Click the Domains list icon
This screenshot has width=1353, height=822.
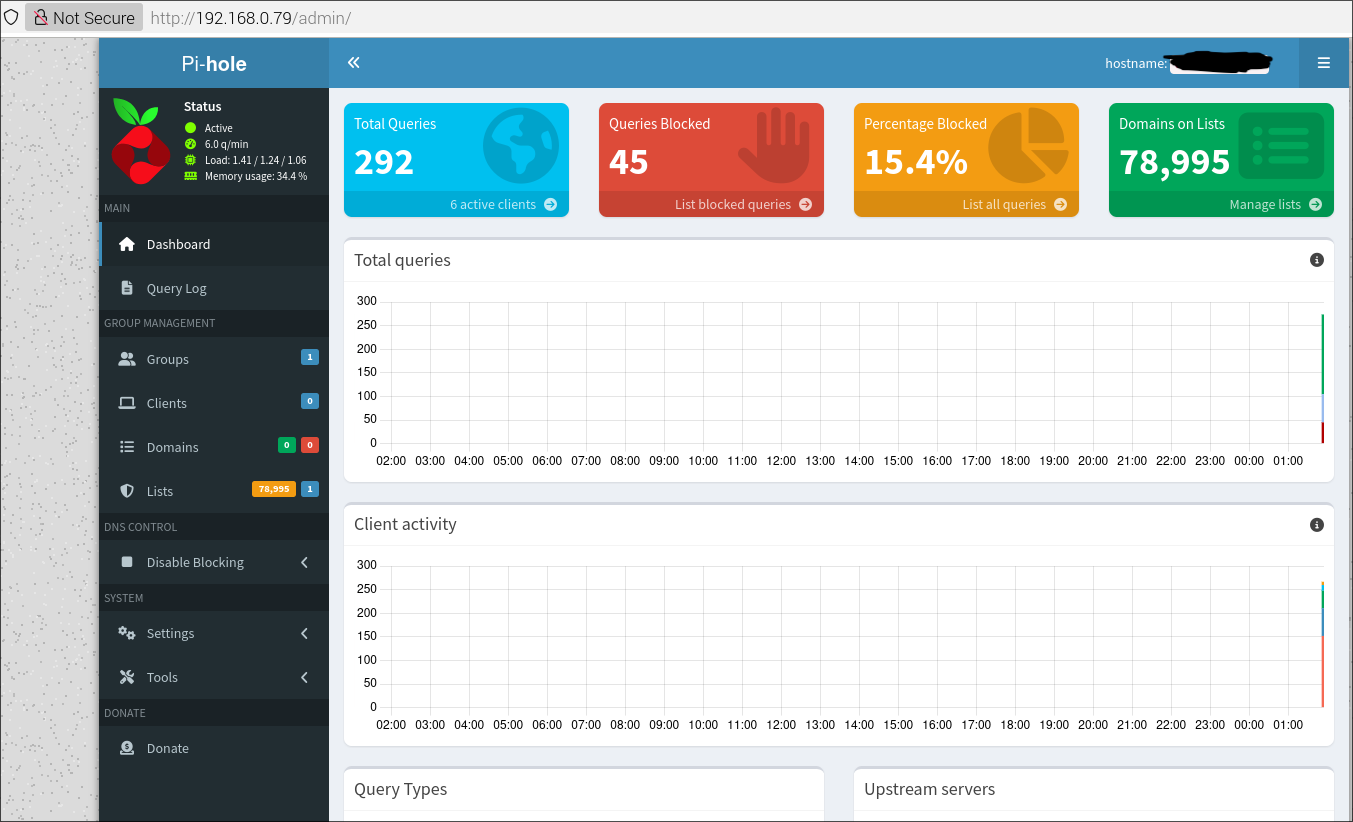126,446
